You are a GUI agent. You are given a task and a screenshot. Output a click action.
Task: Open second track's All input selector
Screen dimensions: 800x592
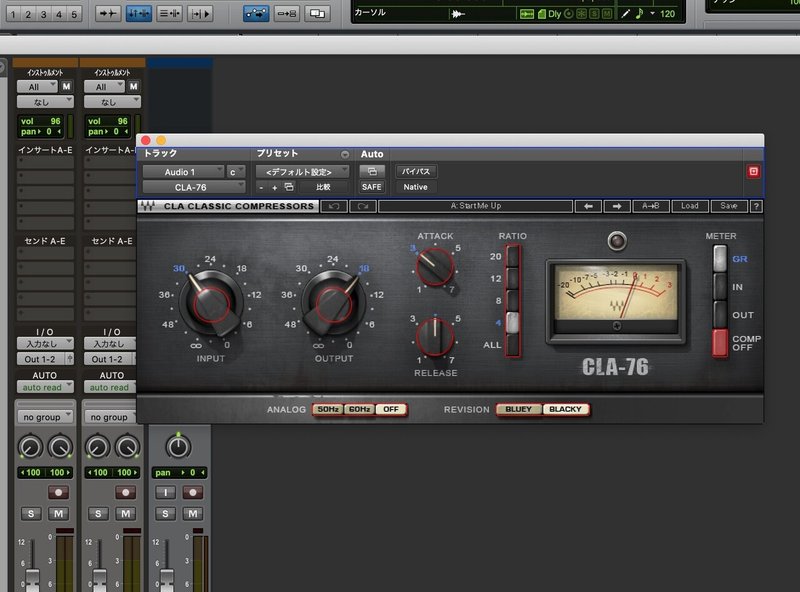(x=104, y=87)
